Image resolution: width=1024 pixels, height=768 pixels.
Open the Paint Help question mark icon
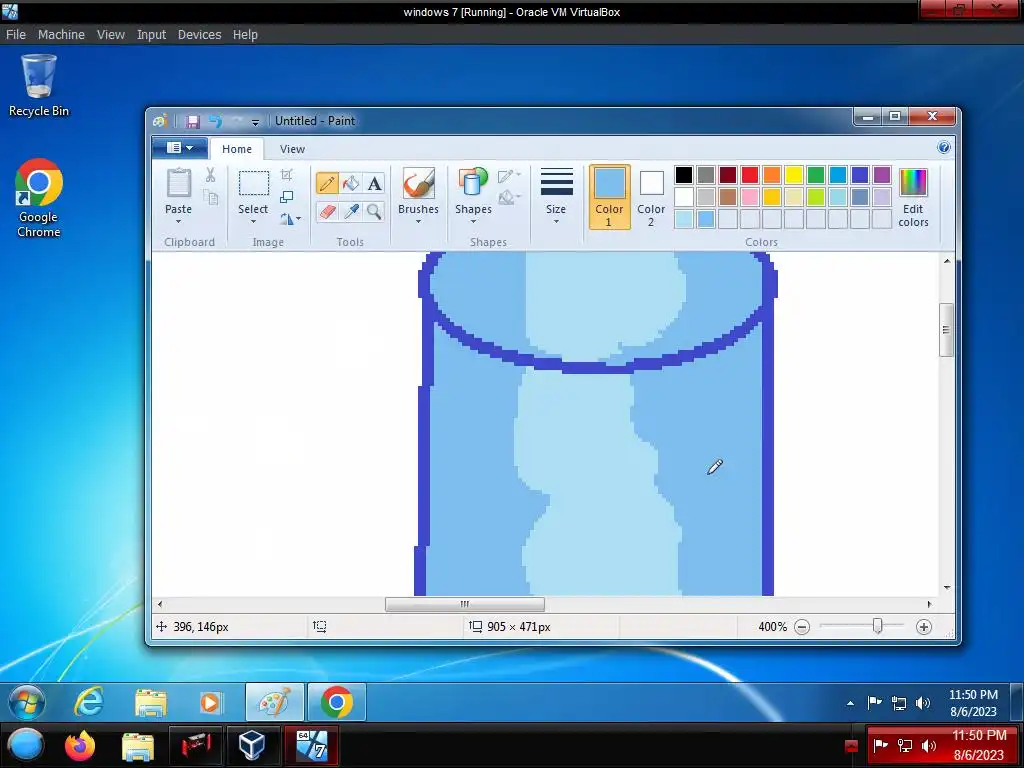click(943, 148)
